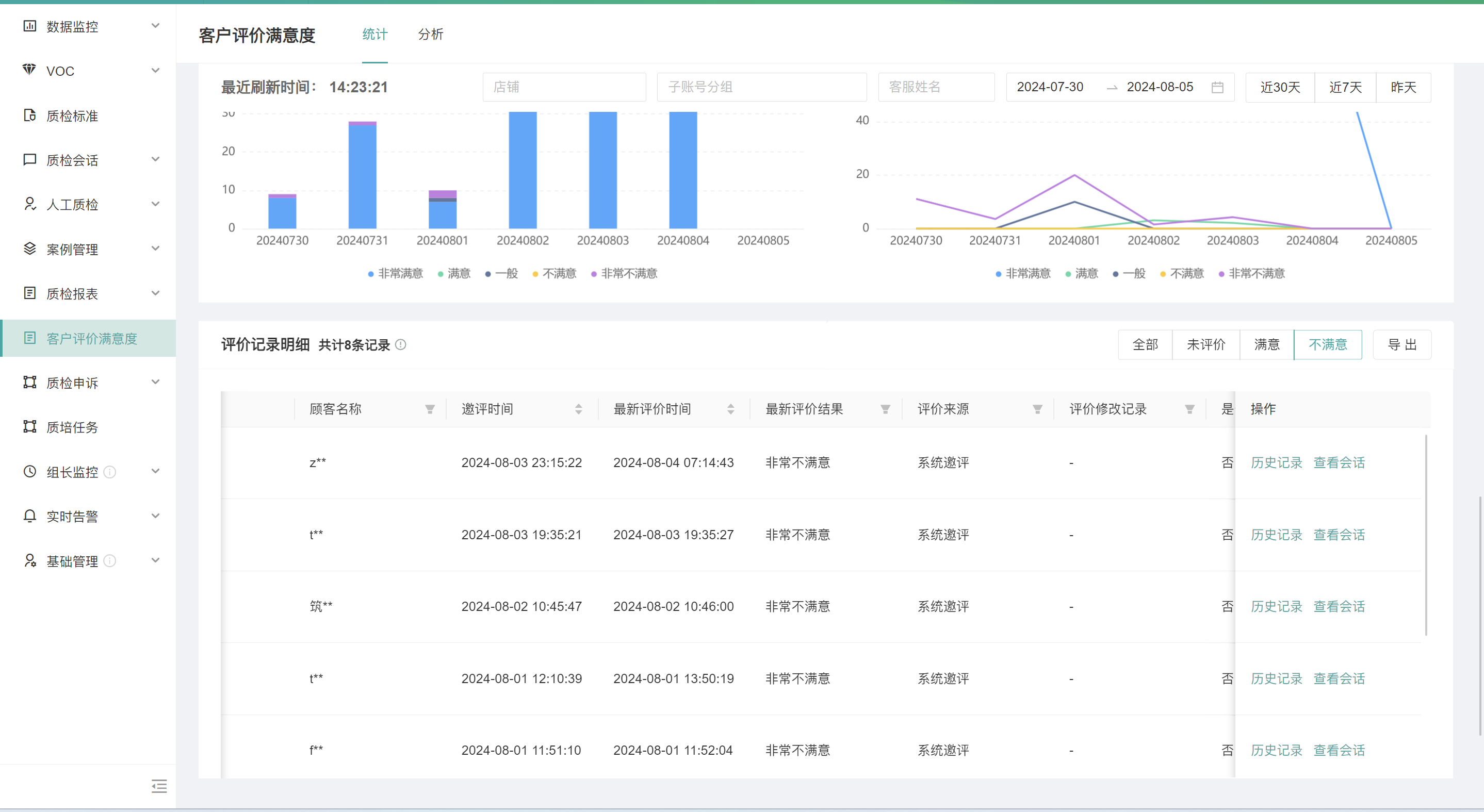
Task: Toggle 一般 legend in bar chart
Action: (501, 274)
